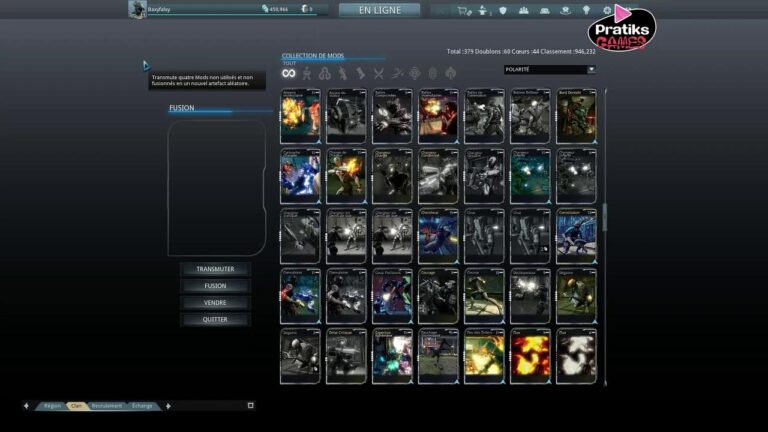This screenshot has height=432, width=768.
Task: Click the Total mods statistics text
Action: [521, 51]
